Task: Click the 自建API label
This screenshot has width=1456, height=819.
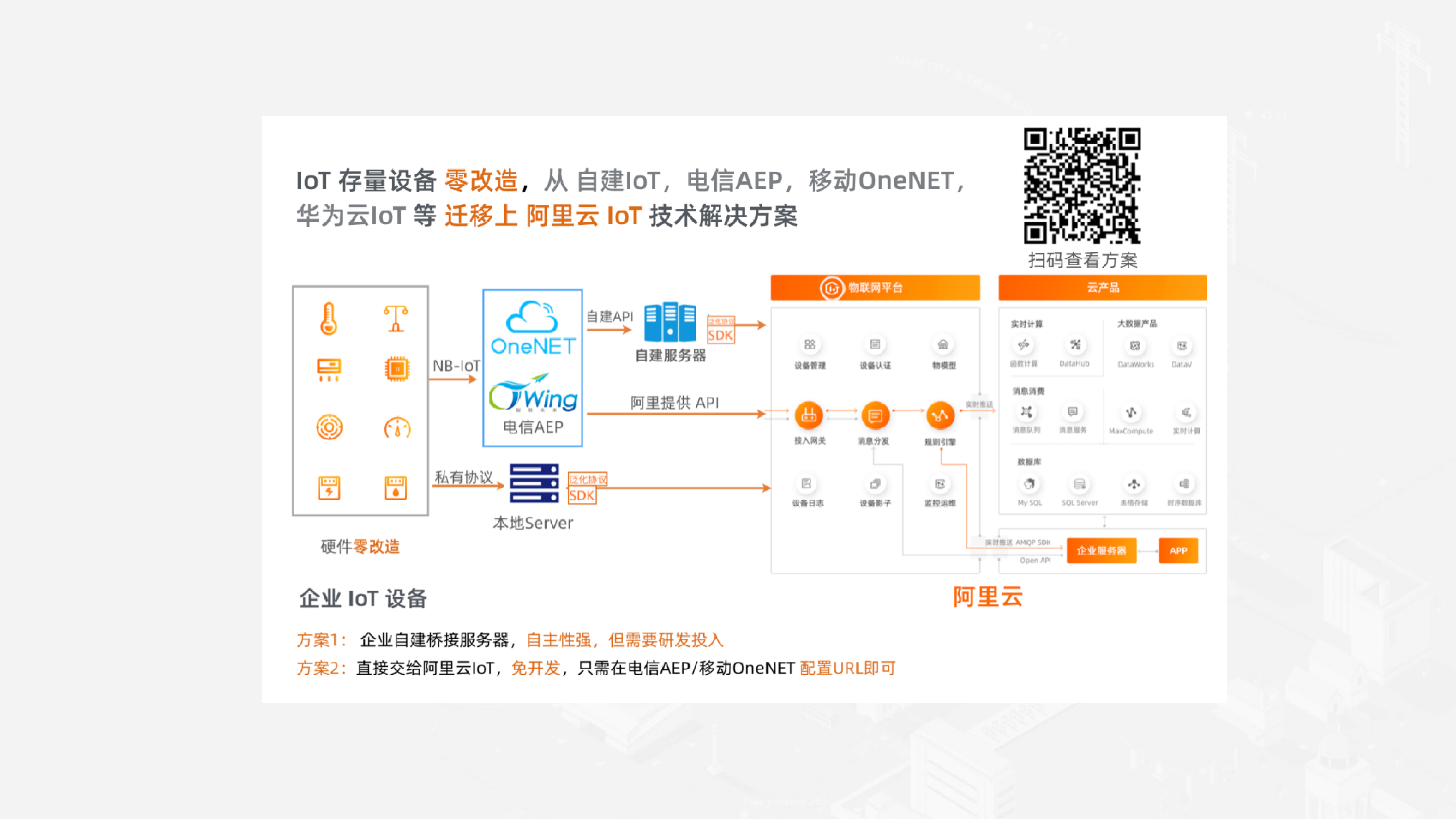Action: [x=609, y=317]
